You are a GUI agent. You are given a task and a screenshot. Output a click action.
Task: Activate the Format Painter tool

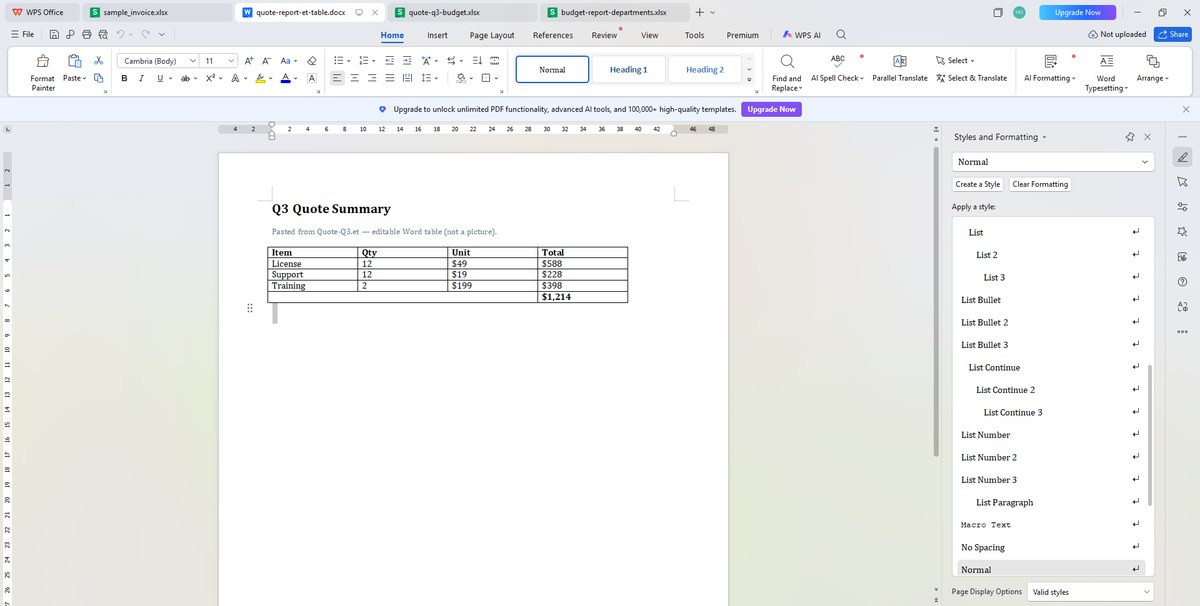click(42, 71)
